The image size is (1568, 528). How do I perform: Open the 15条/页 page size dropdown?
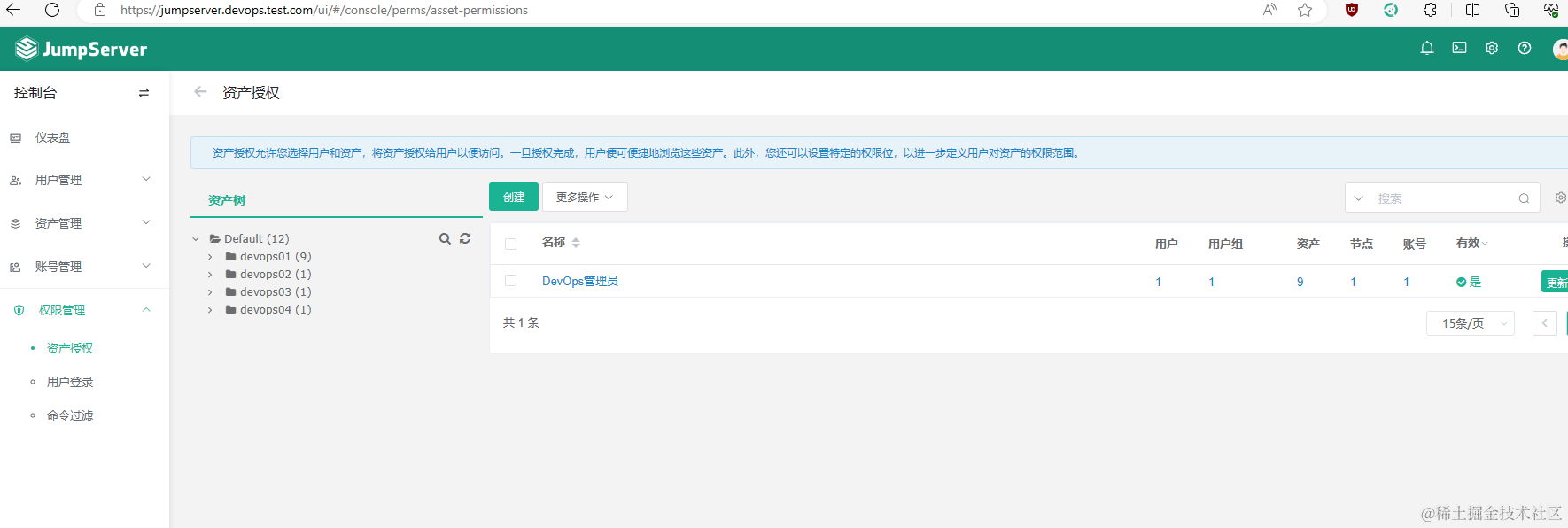coord(1470,323)
